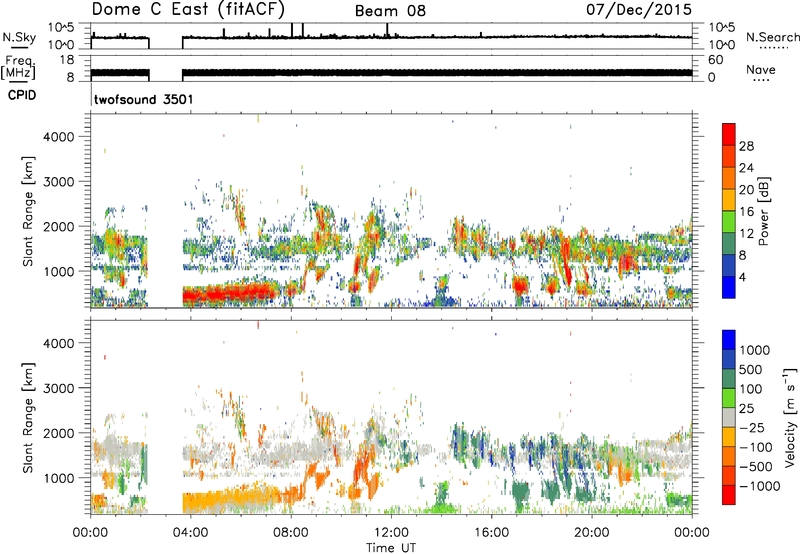Click the 'N.Sky' legend label
Screen dimensions: 800x554
[x=19, y=37]
